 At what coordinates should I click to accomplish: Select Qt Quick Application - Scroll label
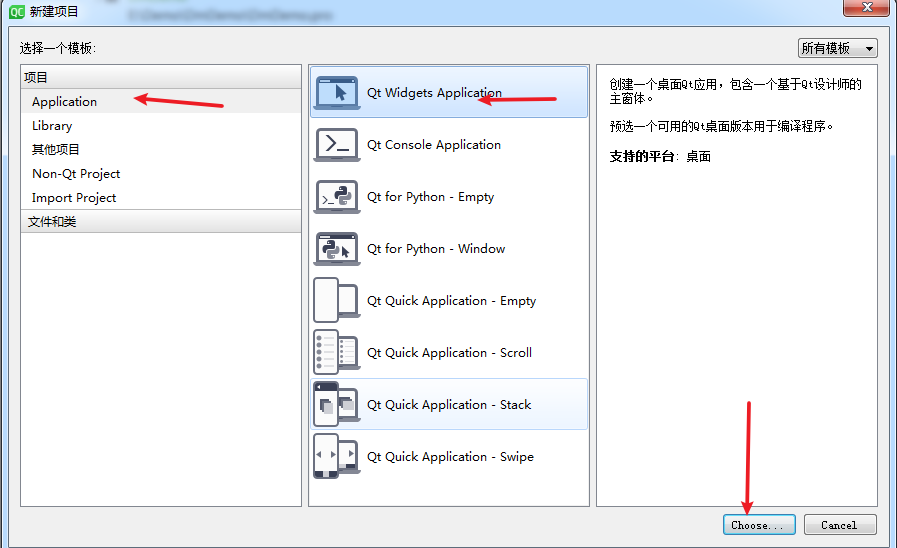click(x=449, y=353)
